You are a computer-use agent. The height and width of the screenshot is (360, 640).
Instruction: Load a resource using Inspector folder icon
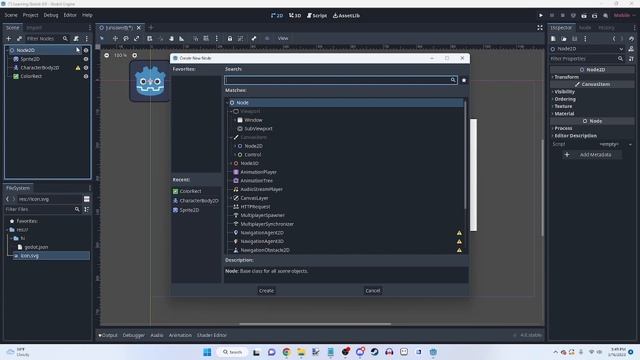point(564,38)
